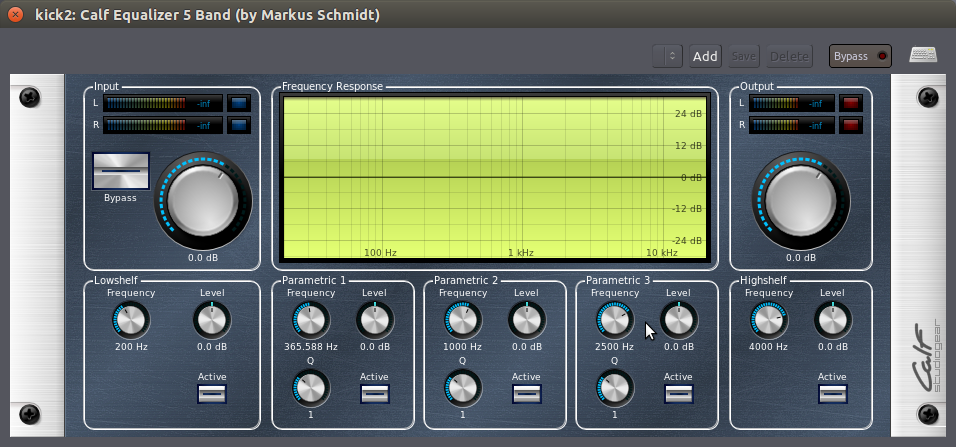Click the Output 0.0 dB gain value
This screenshot has width=956, height=447.
pos(801,258)
